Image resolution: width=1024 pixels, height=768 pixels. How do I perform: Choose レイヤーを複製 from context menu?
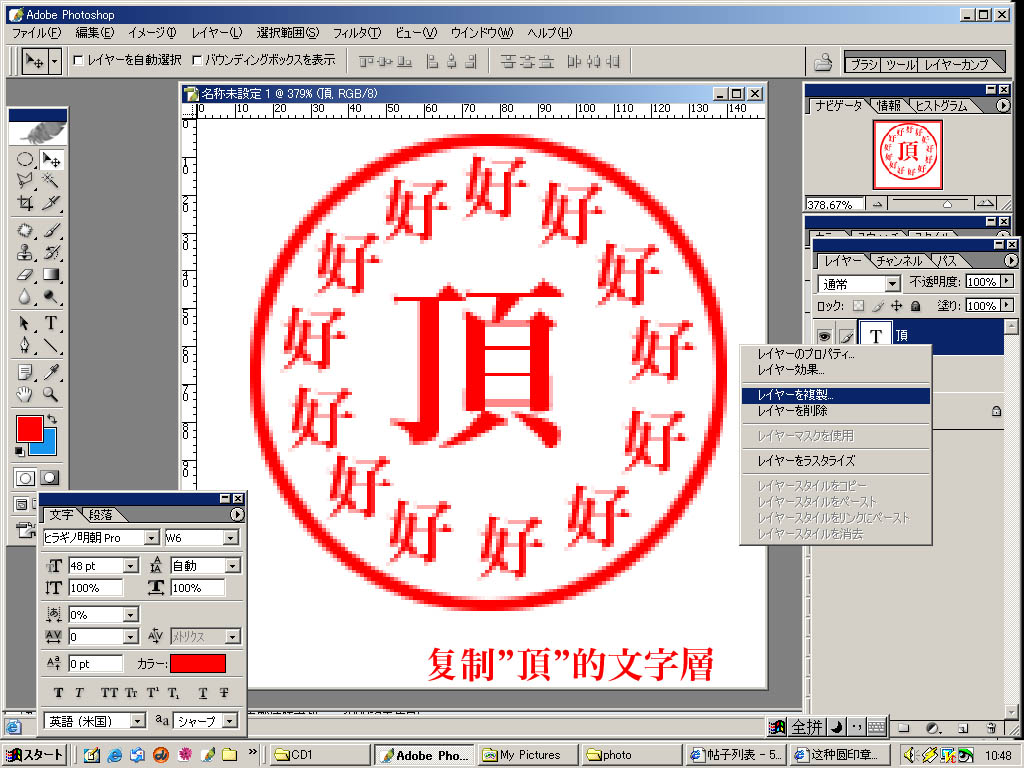(835, 395)
